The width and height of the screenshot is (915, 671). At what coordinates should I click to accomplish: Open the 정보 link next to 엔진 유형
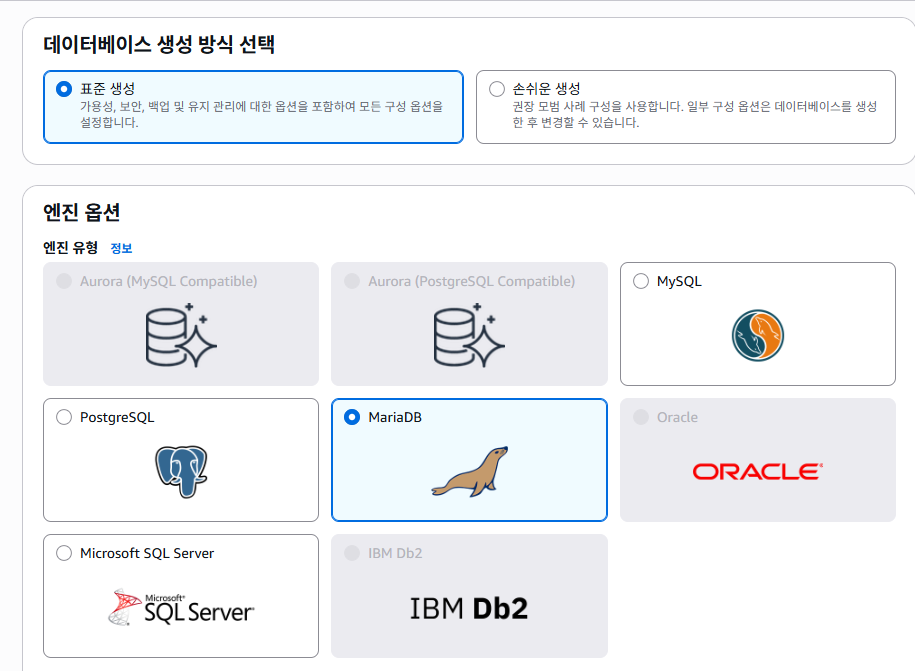coord(121,248)
